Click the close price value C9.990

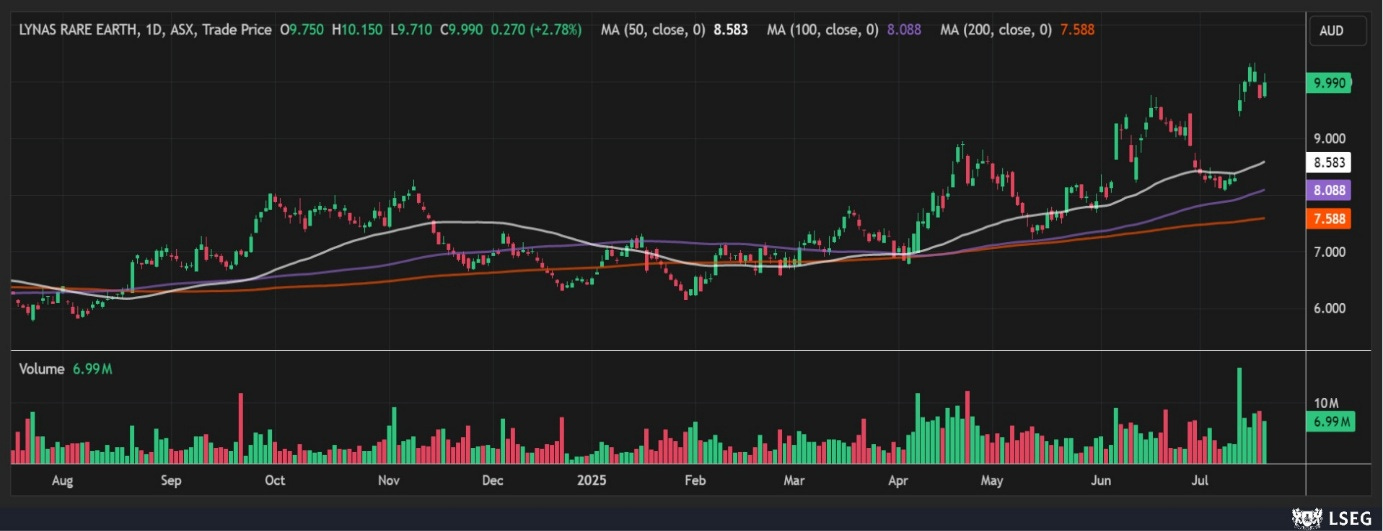click(x=461, y=30)
